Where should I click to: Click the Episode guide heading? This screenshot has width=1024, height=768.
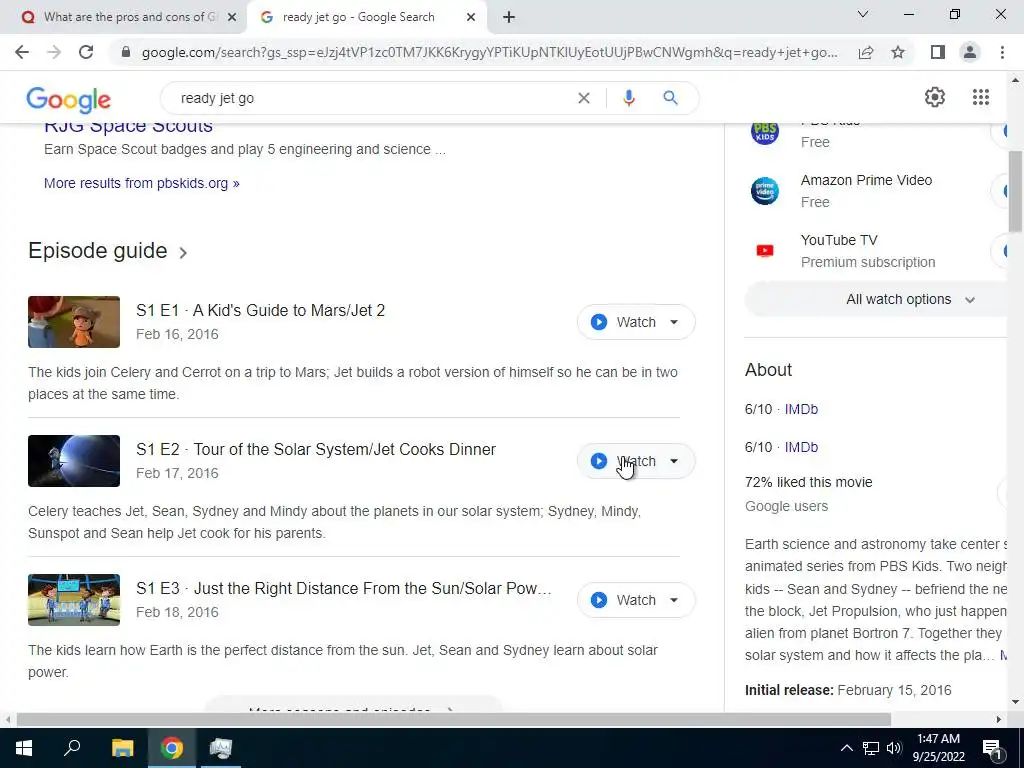tap(98, 251)
